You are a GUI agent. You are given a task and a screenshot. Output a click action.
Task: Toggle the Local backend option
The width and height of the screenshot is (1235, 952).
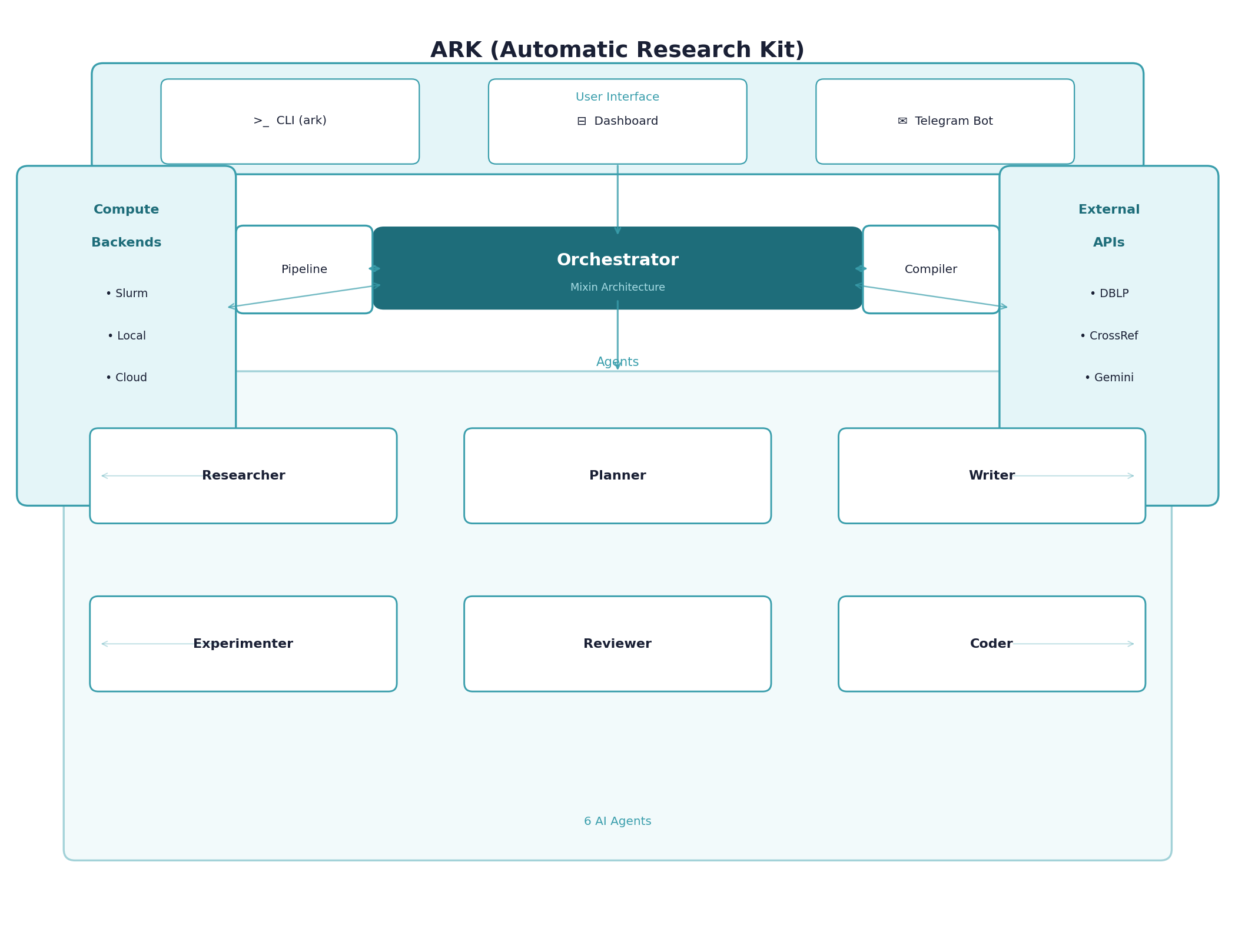(131, 335)
